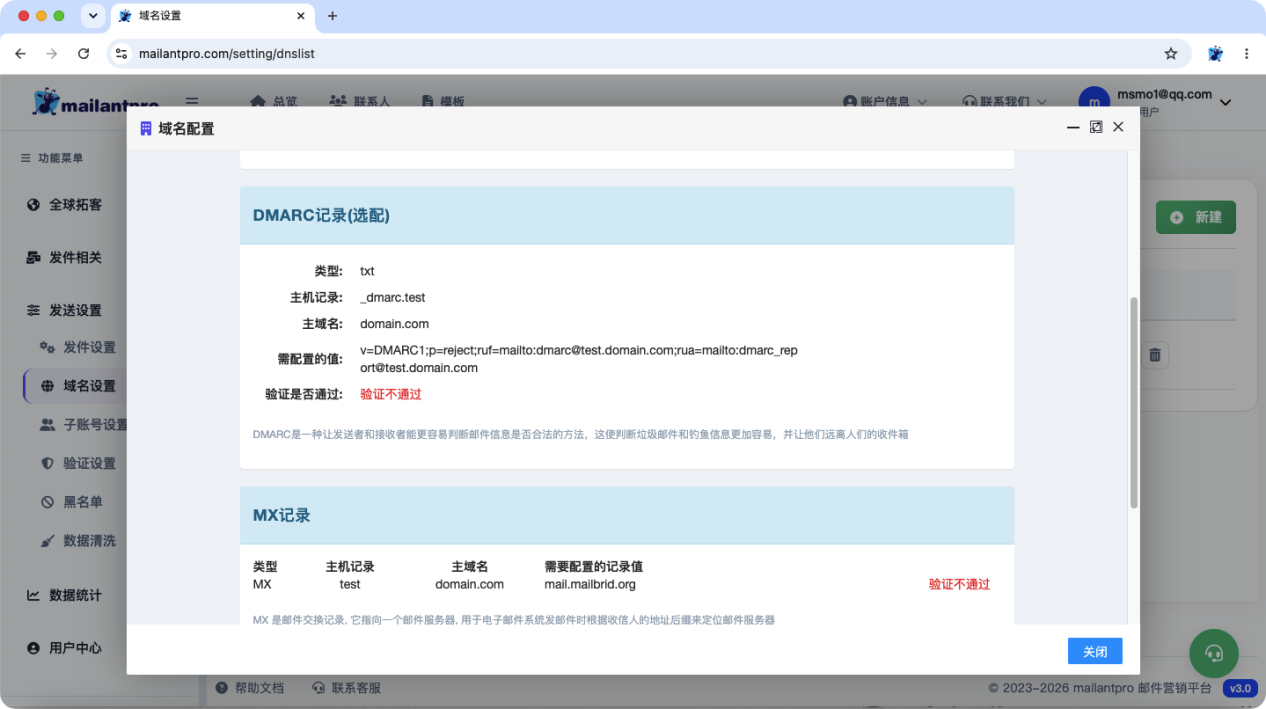Viewport: 1266px width, 709px height.
Task: Close the 域名设置 browser tab
Action: point(300,16)
